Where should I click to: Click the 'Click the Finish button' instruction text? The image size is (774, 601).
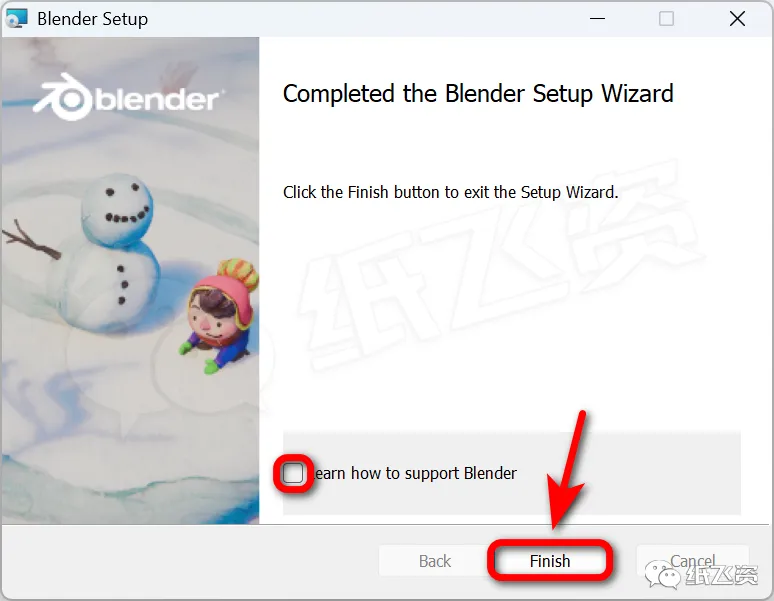pos(450,192)
